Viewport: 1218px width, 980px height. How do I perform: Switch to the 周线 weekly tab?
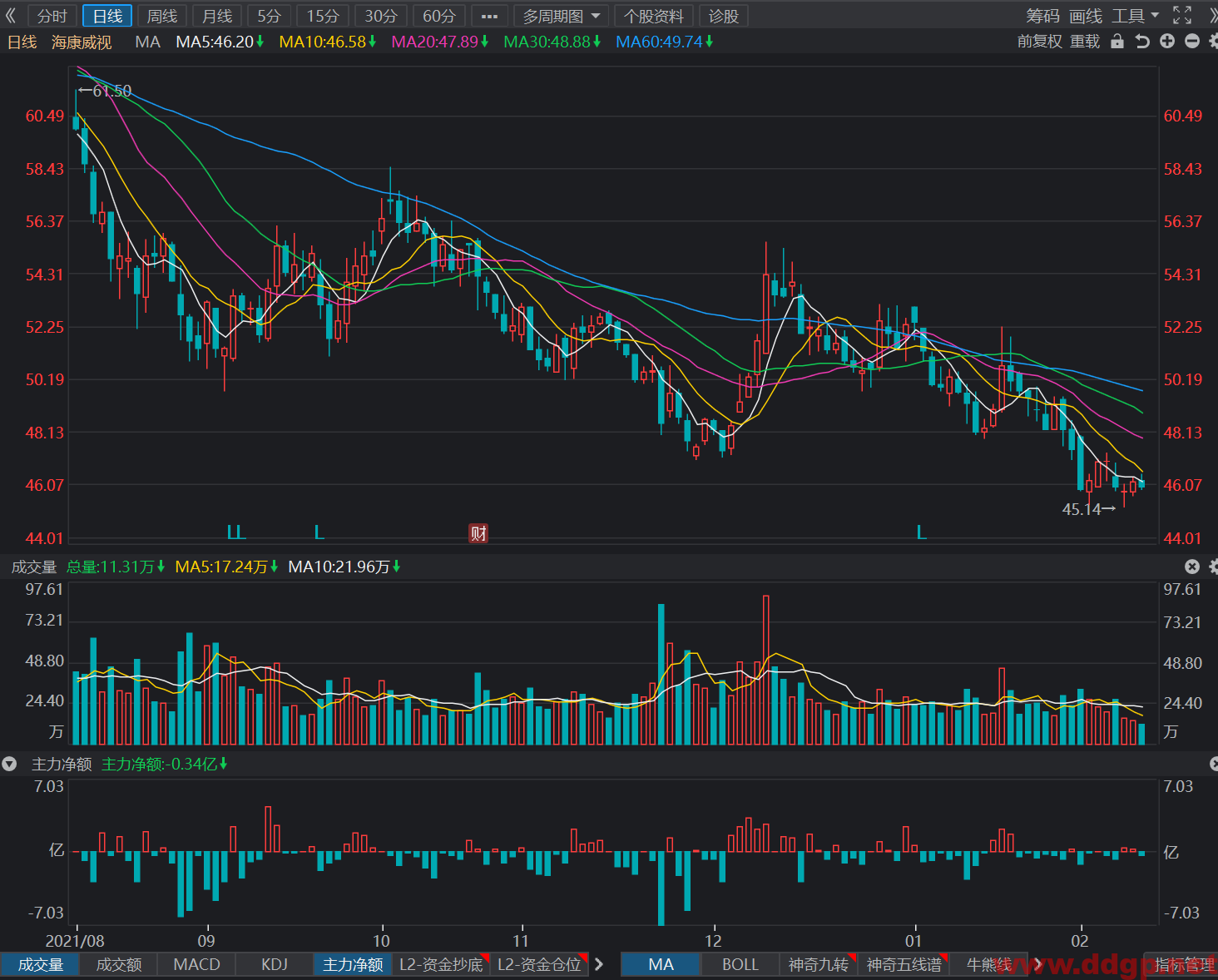click(x=161, y=16)
